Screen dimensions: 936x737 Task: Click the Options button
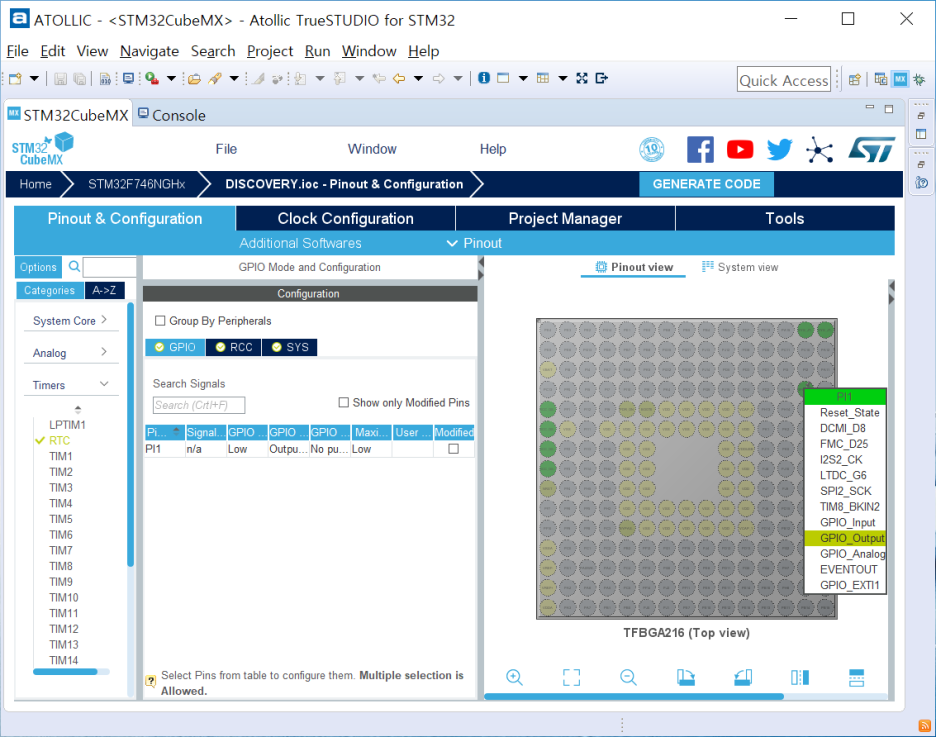coord(38,267)
